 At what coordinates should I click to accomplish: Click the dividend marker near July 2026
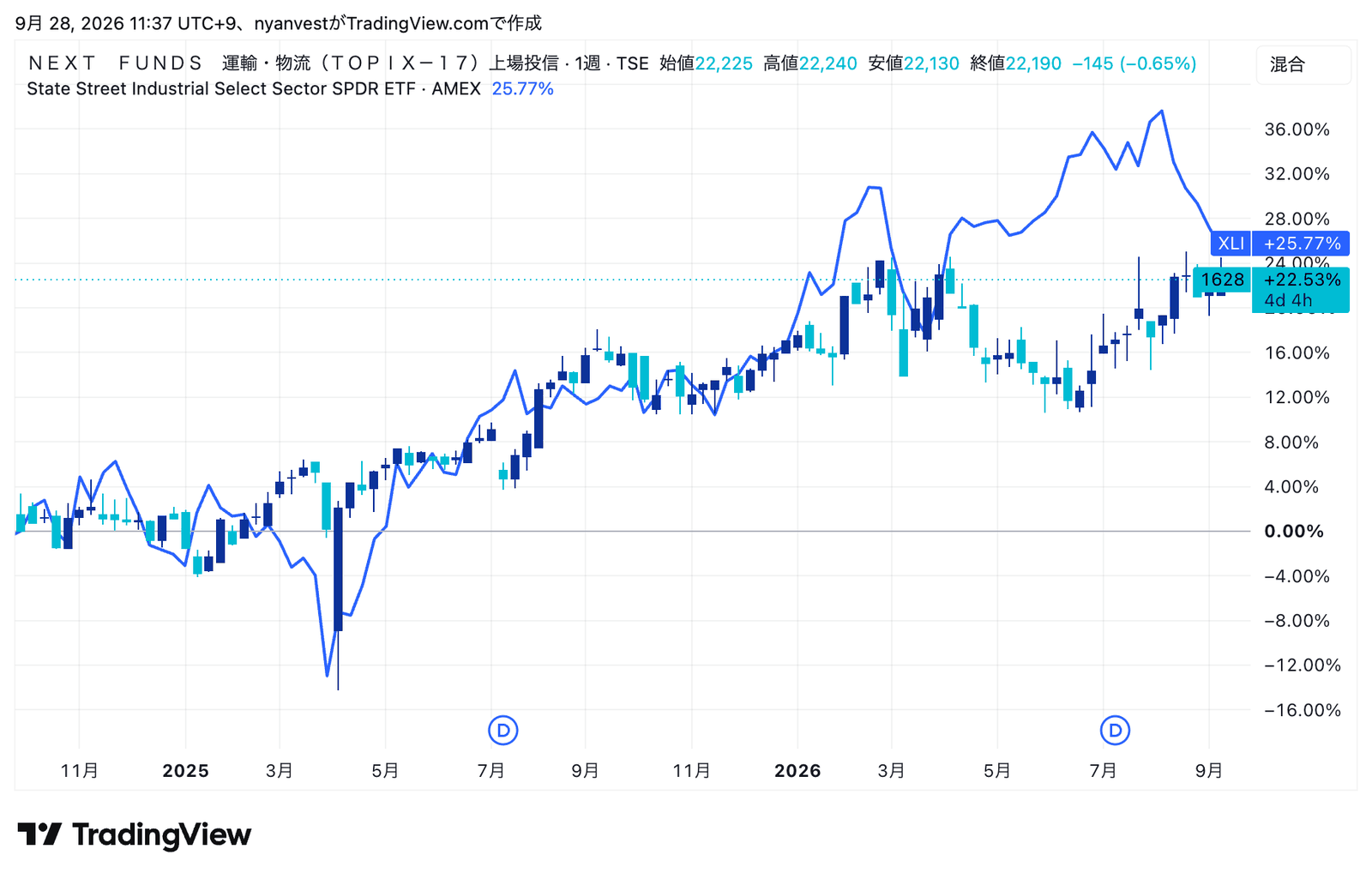(x=1115, y=731)
